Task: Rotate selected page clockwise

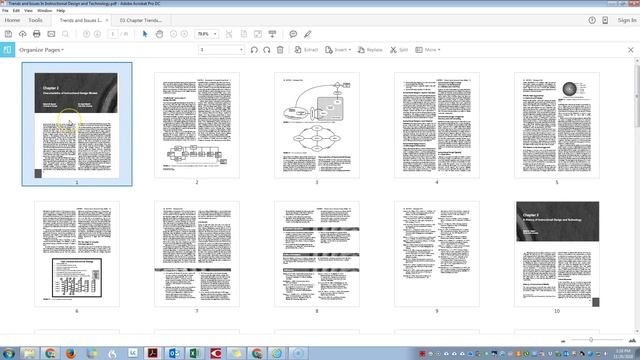Action: pyautogui.click(x=267, y=50)
